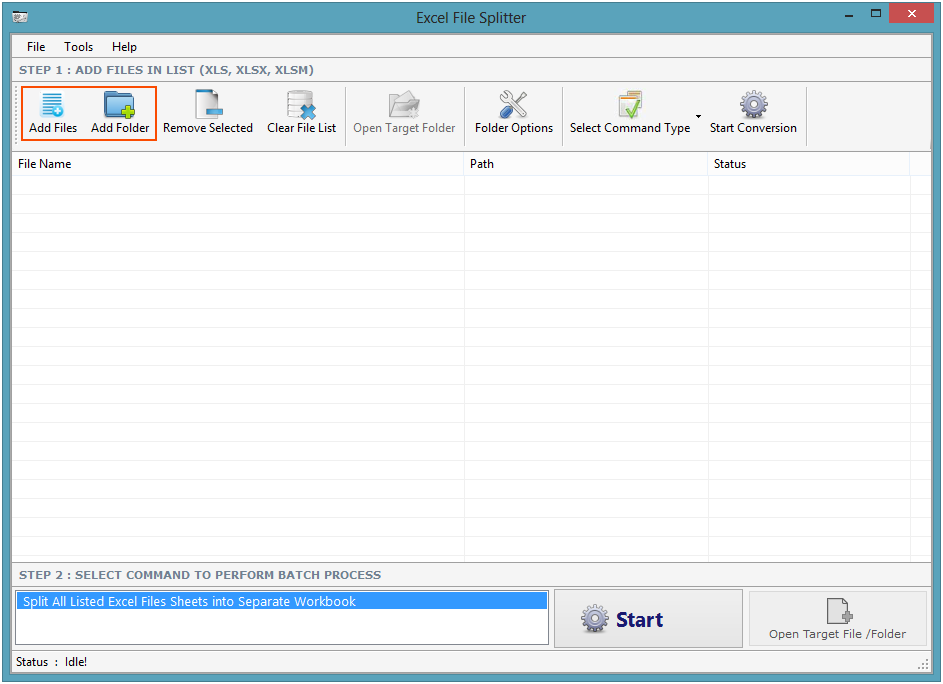Click the large Start button

click(x=648, y=618)
